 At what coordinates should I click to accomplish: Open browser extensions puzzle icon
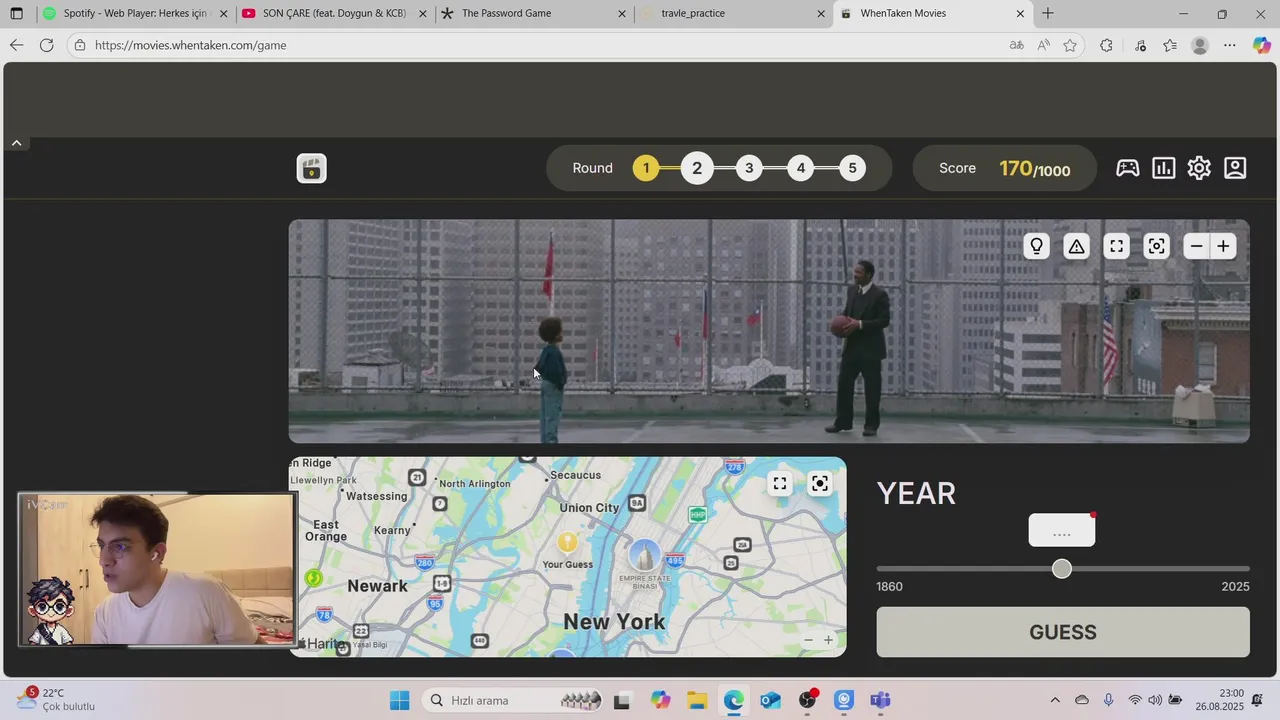click(1106, 45)
